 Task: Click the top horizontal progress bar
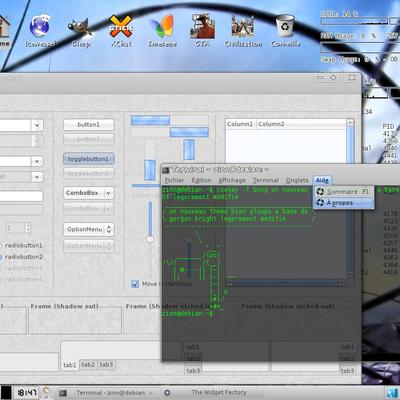coord(170,120)
